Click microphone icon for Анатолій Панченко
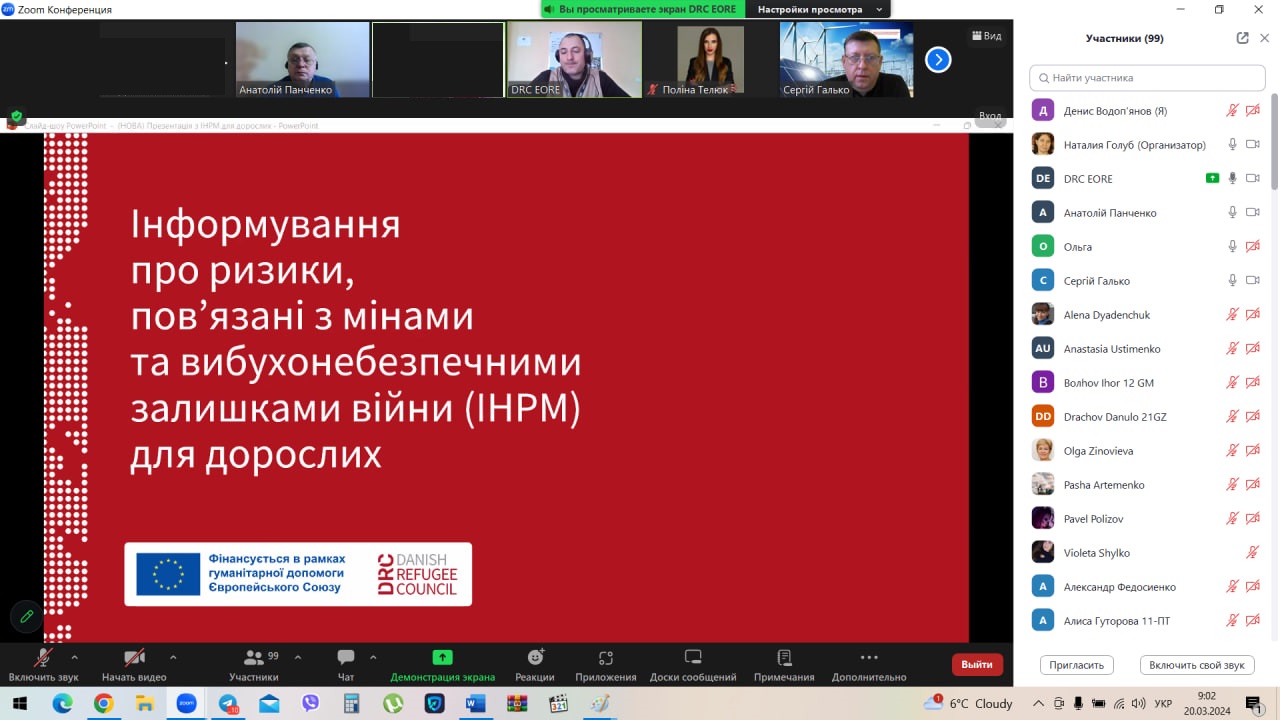Viewport: 1280px width, 720px height. [1232, 213]
